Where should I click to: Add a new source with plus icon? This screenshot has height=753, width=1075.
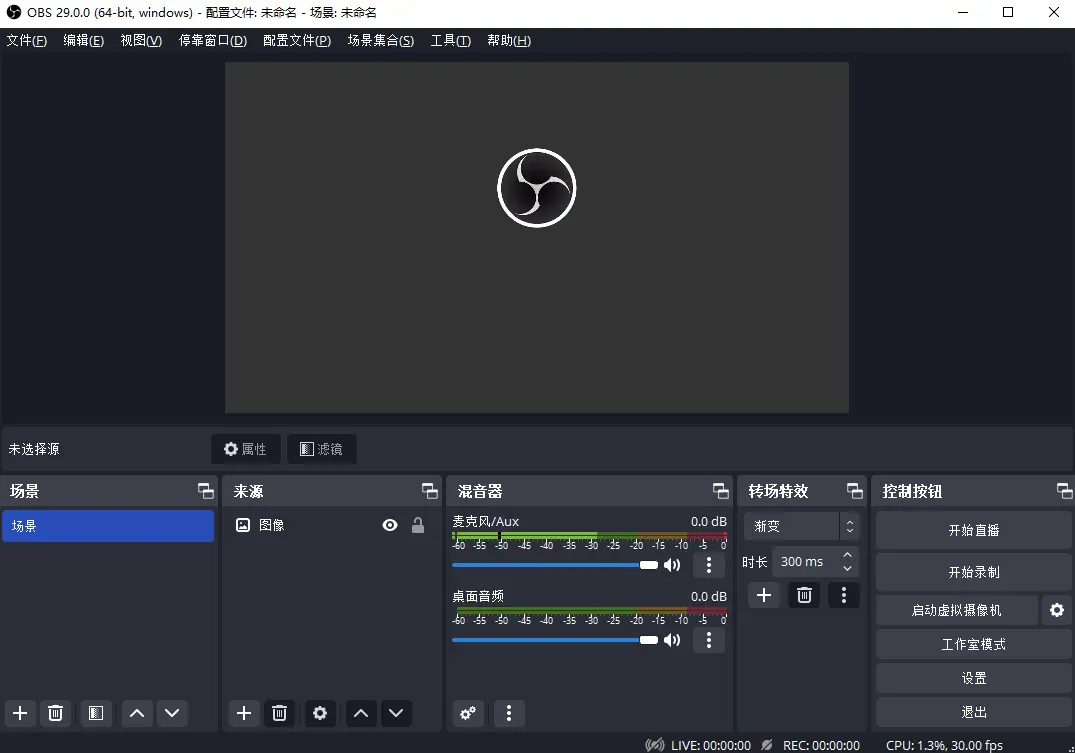coord(243,713)
